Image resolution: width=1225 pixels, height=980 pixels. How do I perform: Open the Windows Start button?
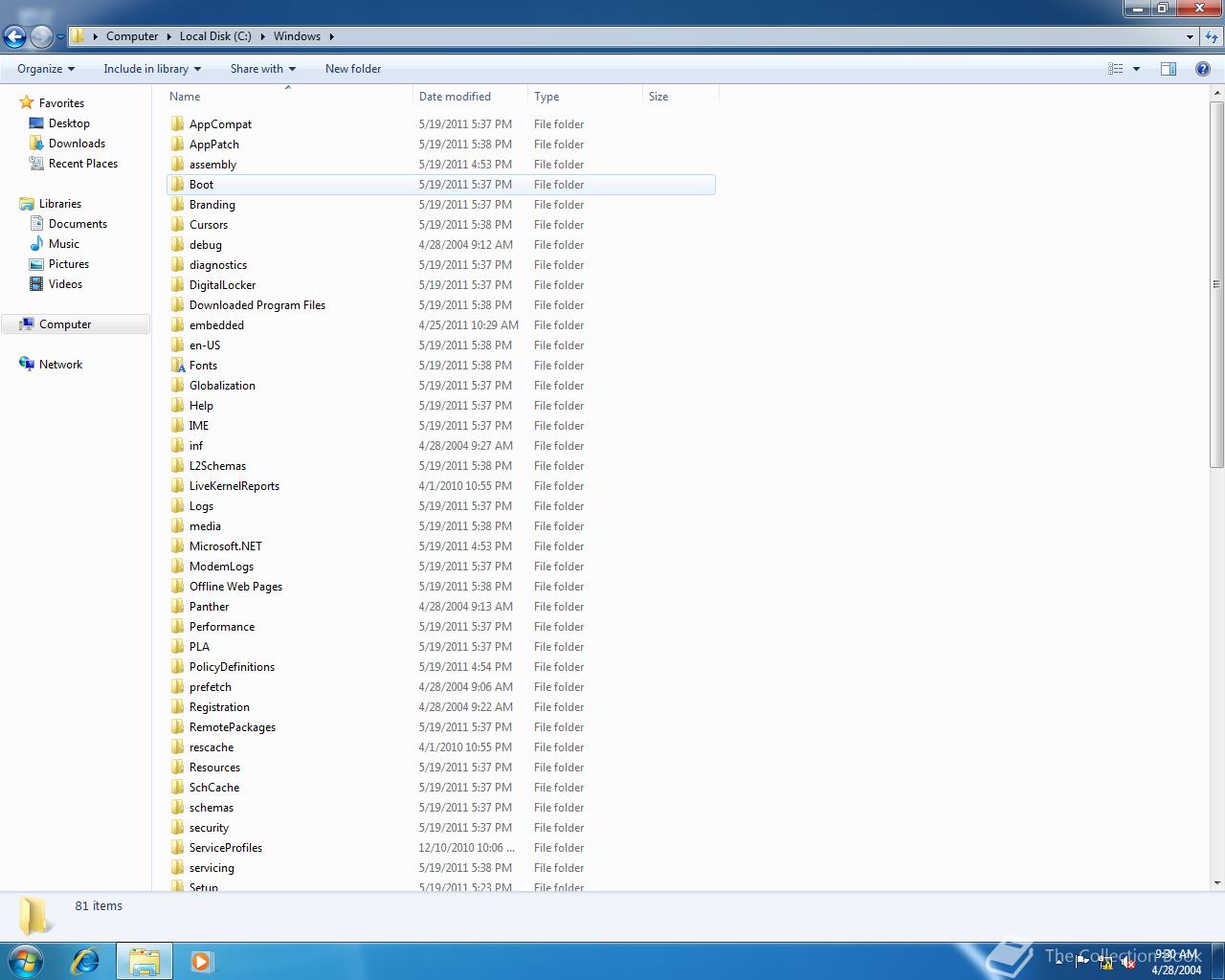(26, 961)
